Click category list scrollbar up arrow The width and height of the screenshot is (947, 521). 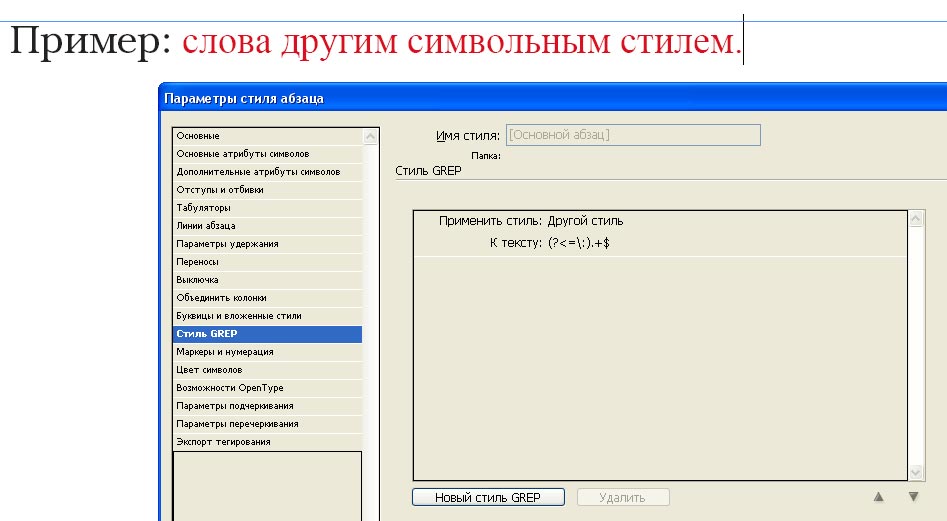click(370, 137)
